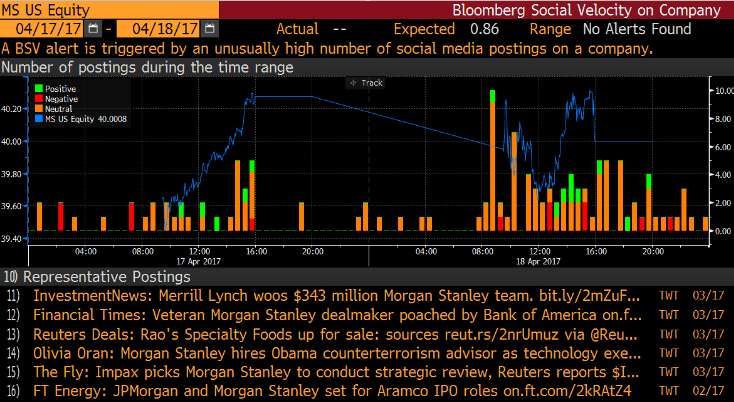Open Financial Times Veteran dealmaker posting
734x402 pixels.
[338, 315]
